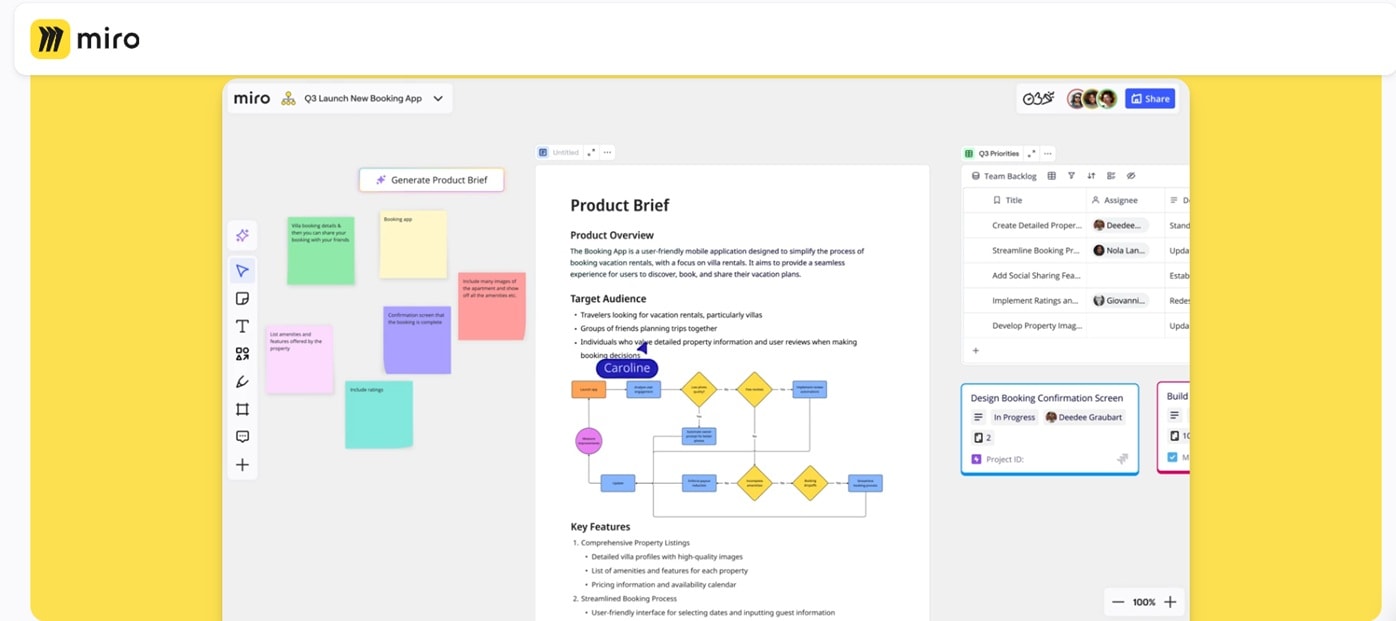Screen dimensions: 1396x621
Task: Select the orange flowchart start box
Action: tap(588, 389)
